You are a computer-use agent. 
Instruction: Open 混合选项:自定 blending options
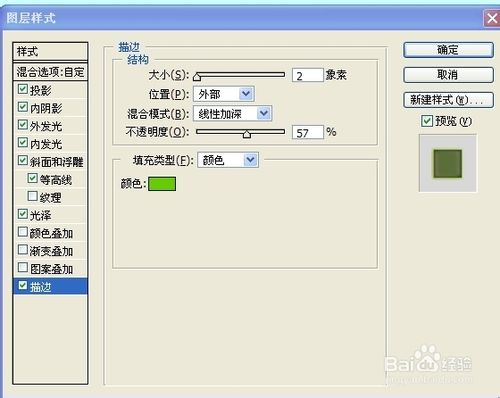click(x=50, y=72)
